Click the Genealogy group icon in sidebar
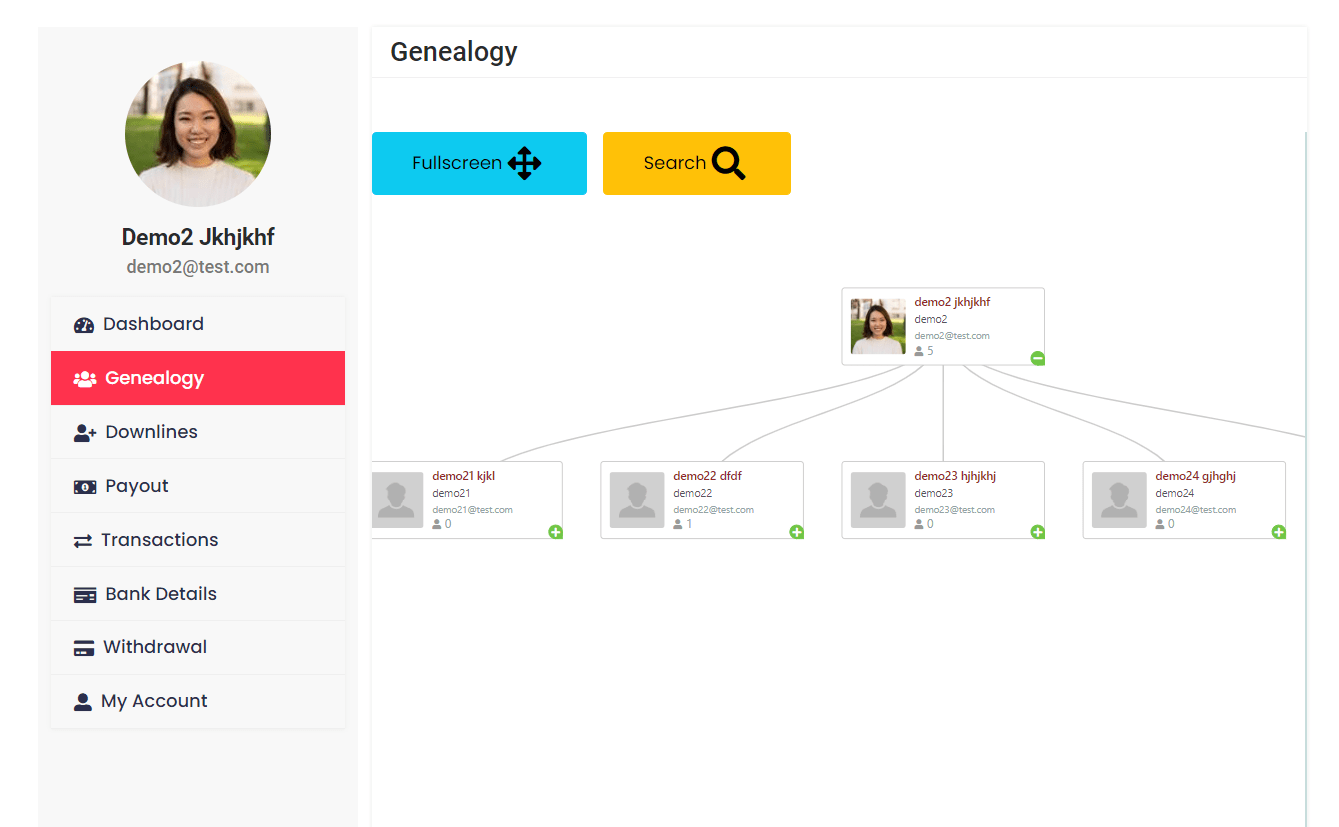1339x827 pixels. [84, 378]
